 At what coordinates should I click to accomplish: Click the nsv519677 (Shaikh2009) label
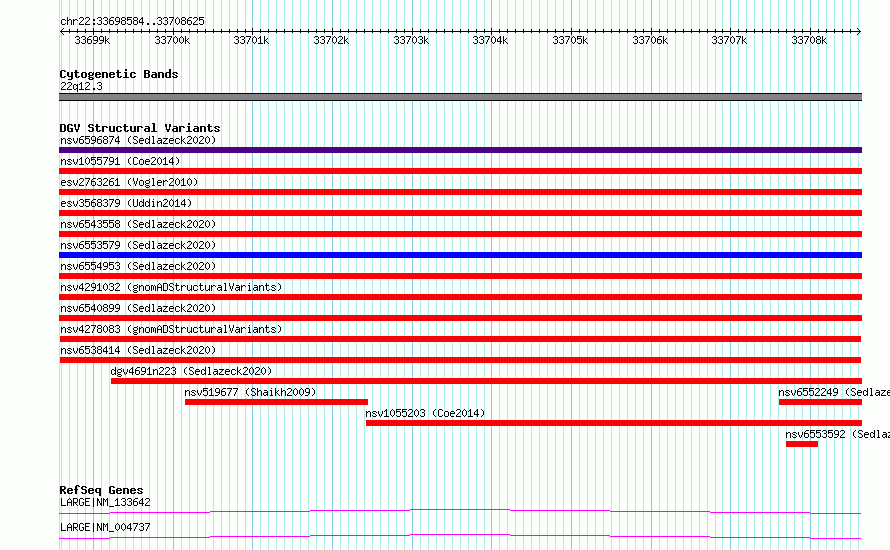[250, 392]
